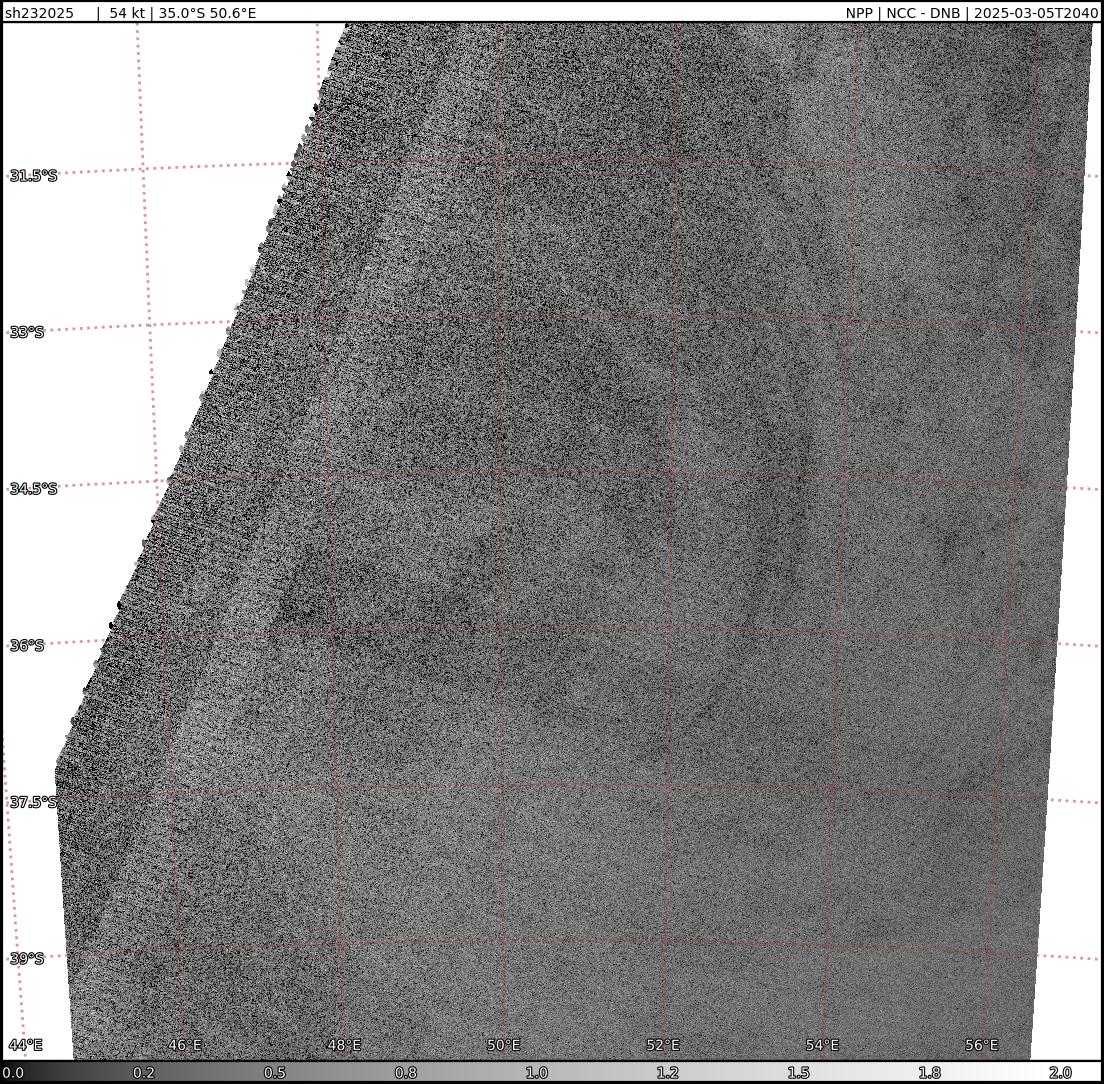Click the 37.5°S latitude label

(x=33, y=802)
